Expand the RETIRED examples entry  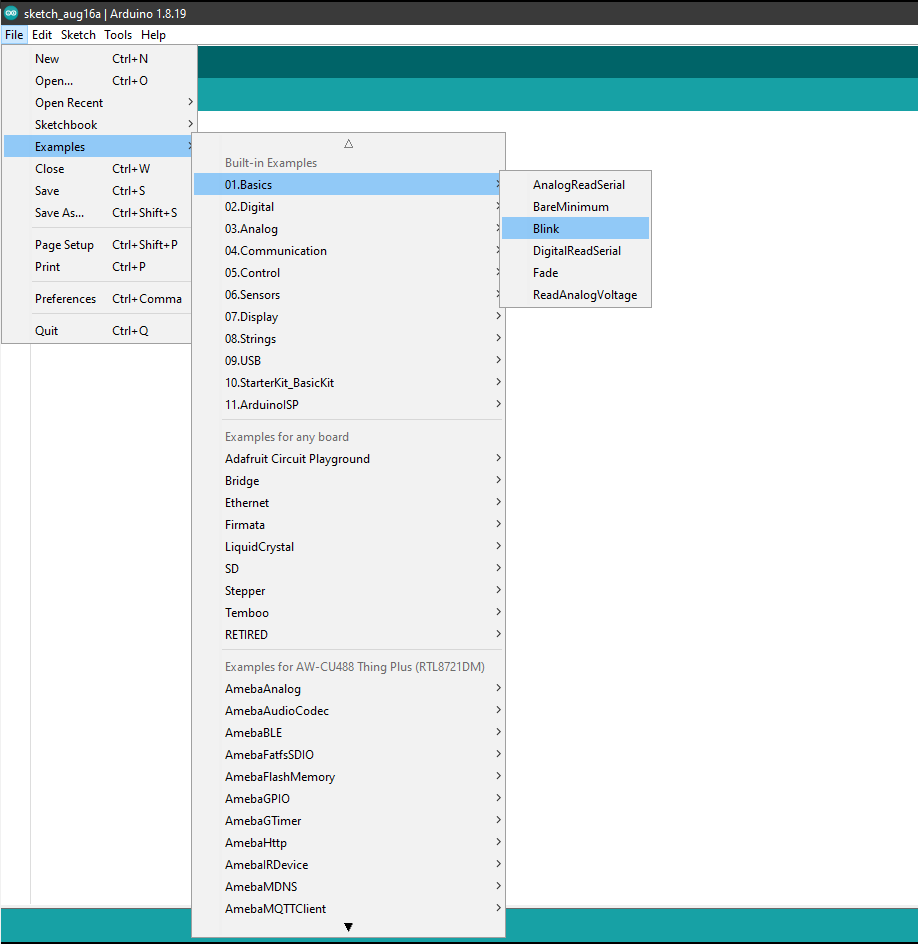(349, 635)
